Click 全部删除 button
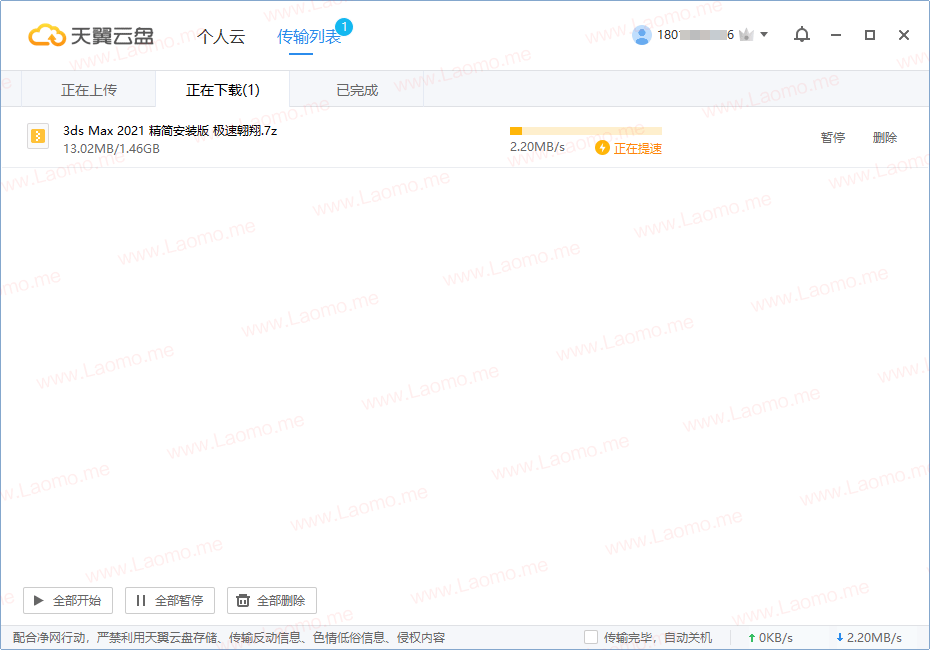930x650 pixels. (x=272, y=601)
